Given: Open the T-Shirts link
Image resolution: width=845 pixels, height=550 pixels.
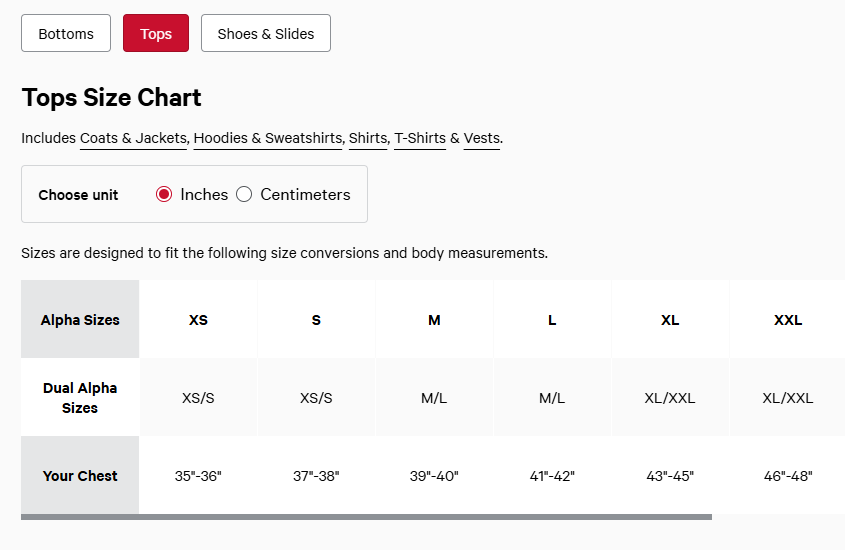Looking at the screenshot, I should [x=420, y=138].
